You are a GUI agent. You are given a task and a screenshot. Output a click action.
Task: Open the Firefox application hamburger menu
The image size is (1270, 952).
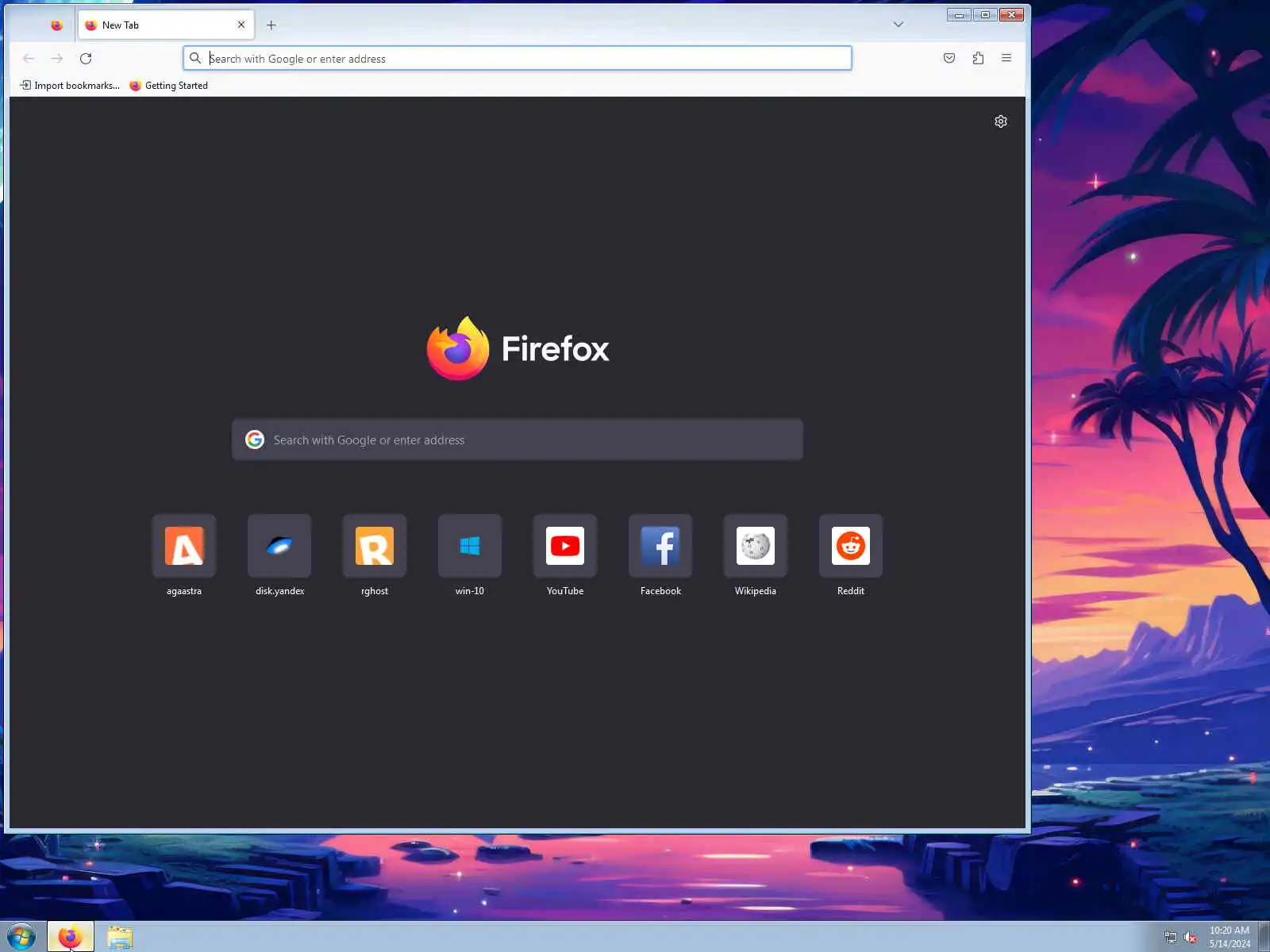(x=1006, y=58)
